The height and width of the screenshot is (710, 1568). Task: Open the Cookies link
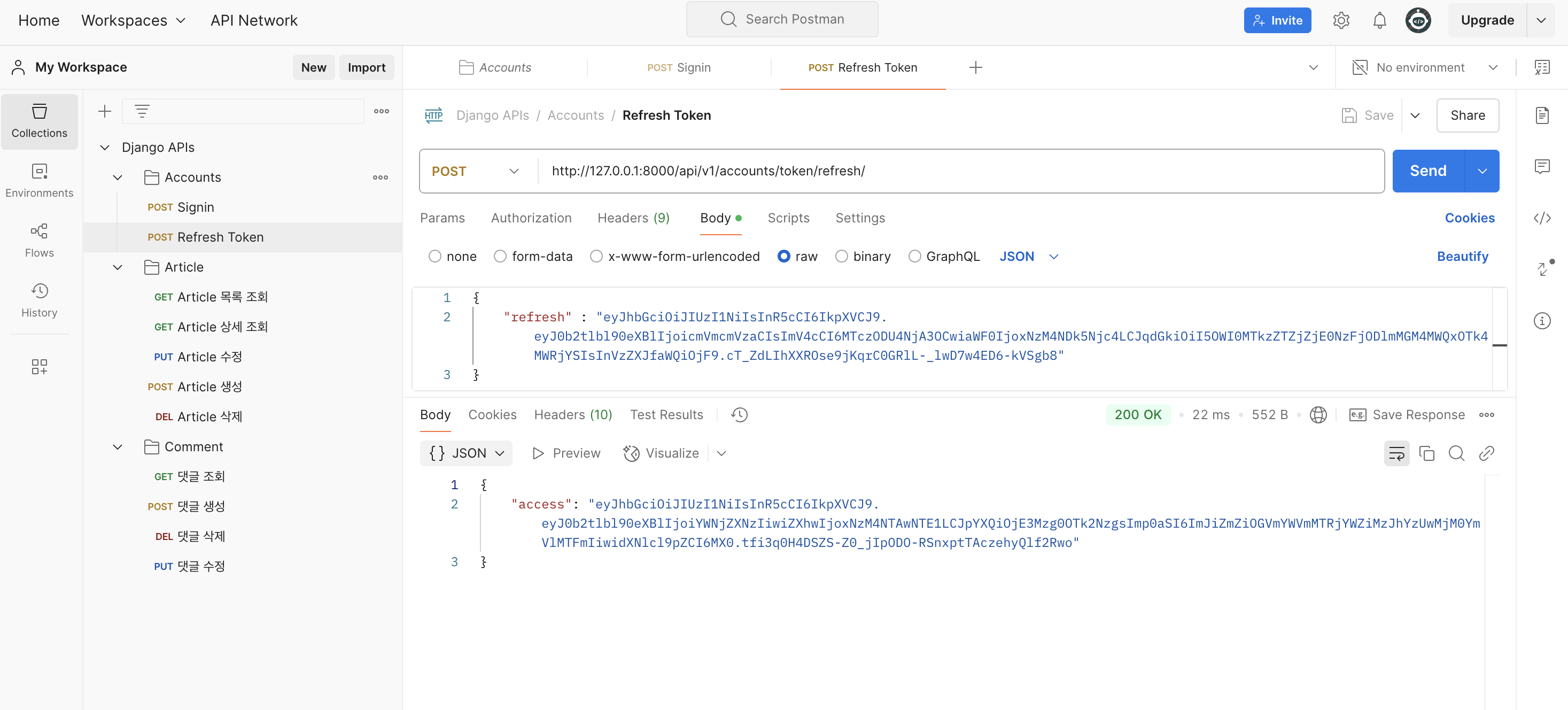point(1469,218)
